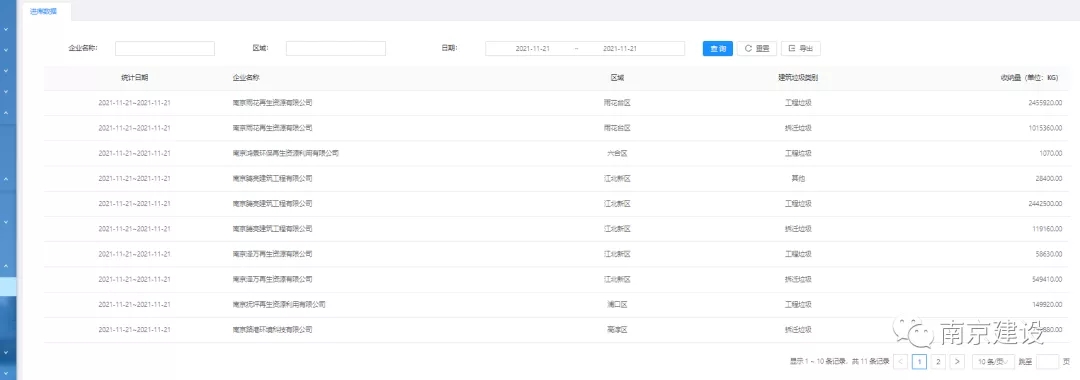
Task: Click value 2455920.00 in first row
Action: 1045,103
